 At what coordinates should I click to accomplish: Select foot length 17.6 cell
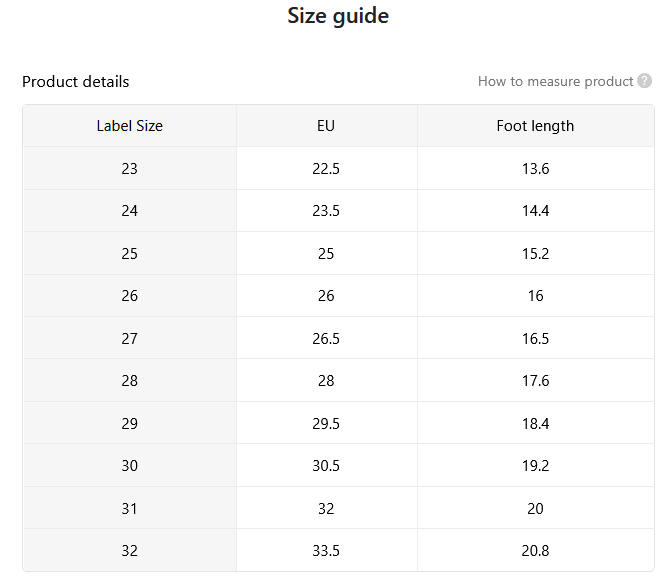(536, 380)
